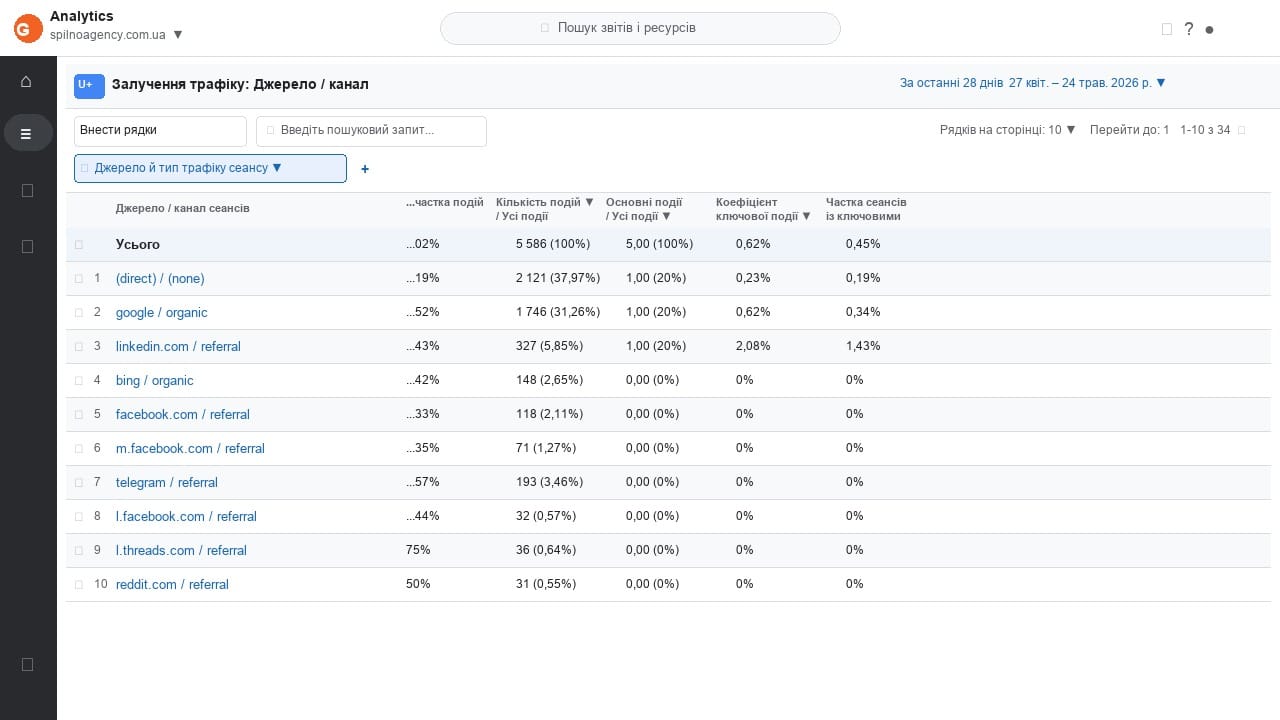The width and height of the screenshot is (1280, 720).
Task: Tick the checkbox for (direct) / (none) row
Action: [x=79, y=278]
